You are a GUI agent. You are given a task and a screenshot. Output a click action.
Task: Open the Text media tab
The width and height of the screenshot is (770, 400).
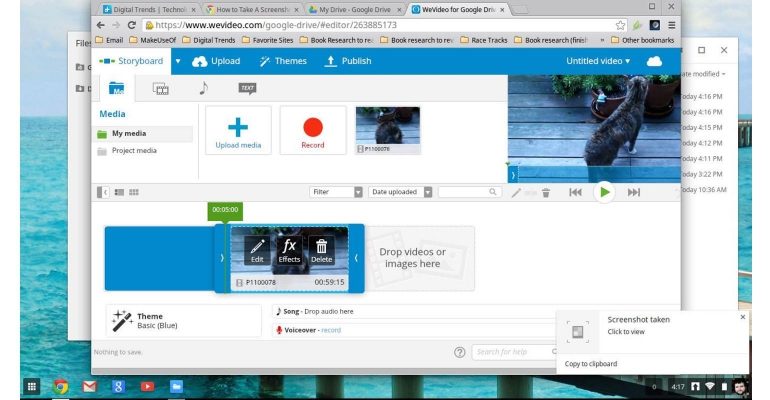[247, 88]
